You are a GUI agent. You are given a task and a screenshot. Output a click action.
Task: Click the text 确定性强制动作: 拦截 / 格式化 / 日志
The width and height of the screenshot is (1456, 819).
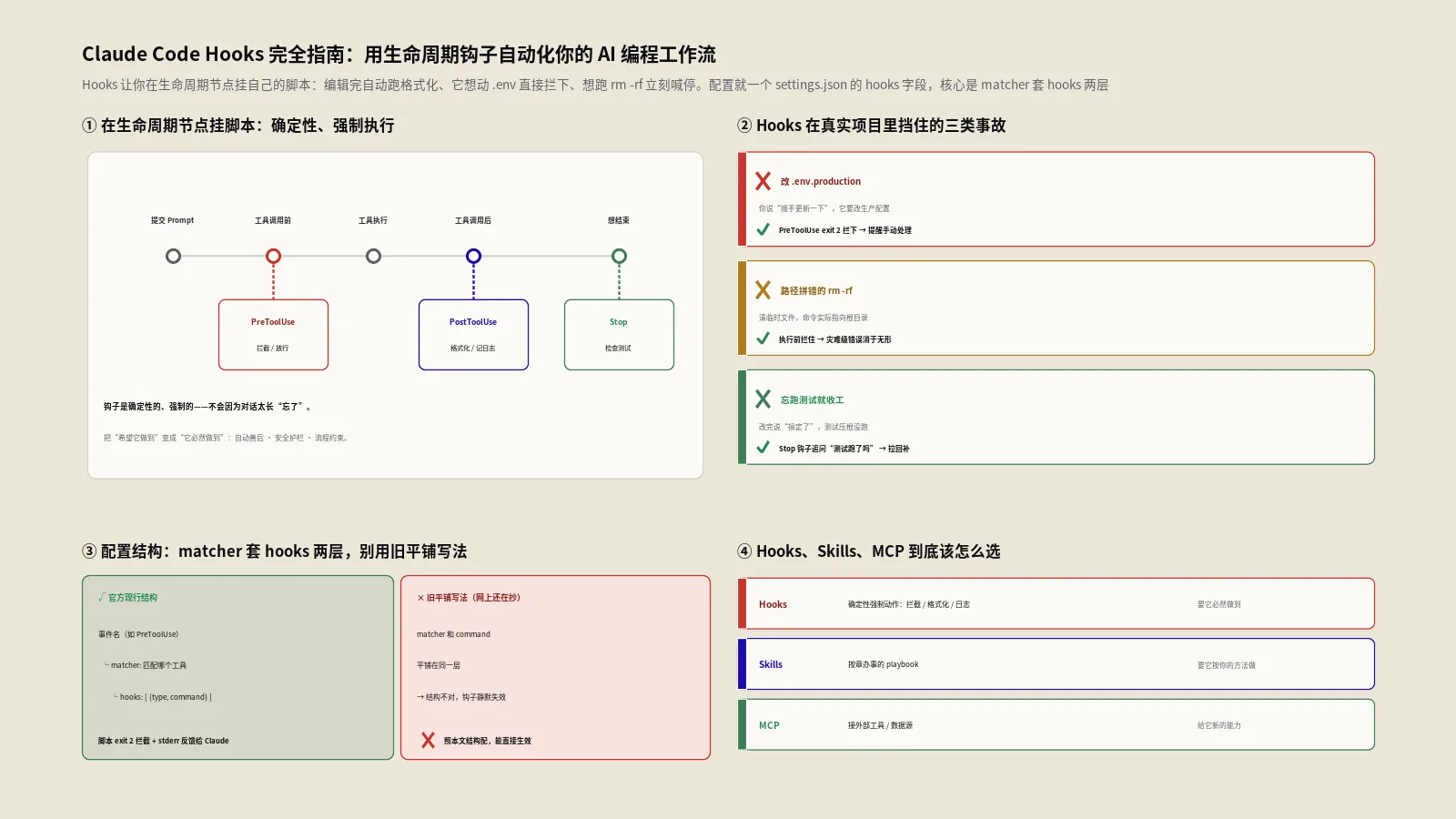tap(909, 604)
